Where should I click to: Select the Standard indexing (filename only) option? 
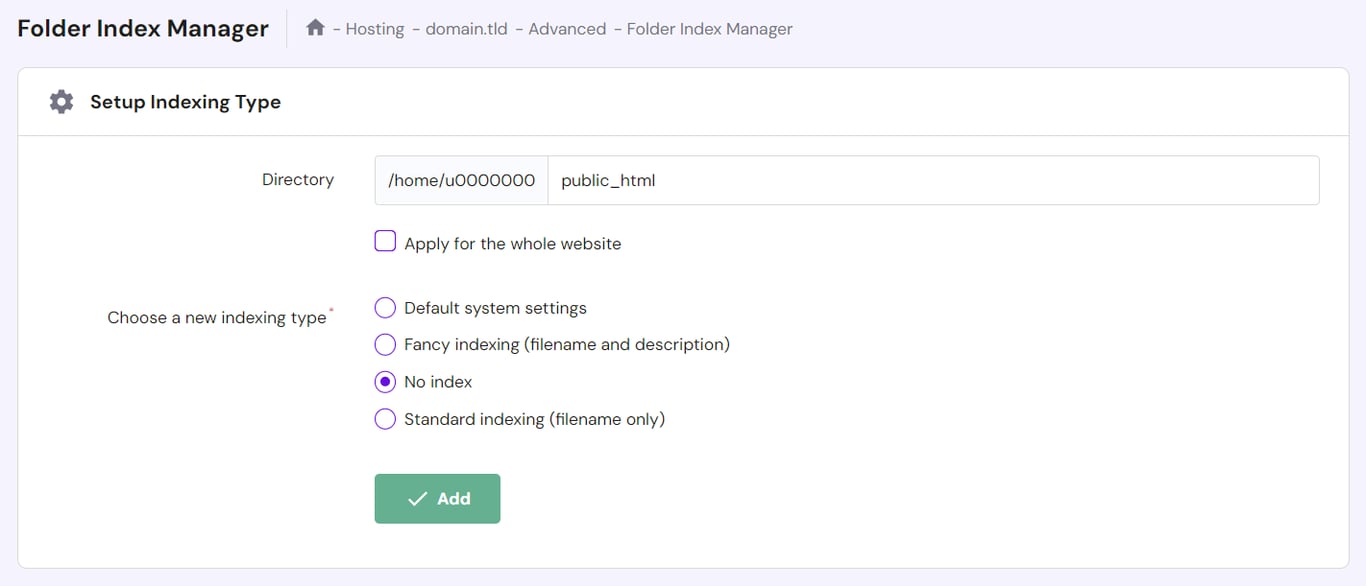point(385,418)
